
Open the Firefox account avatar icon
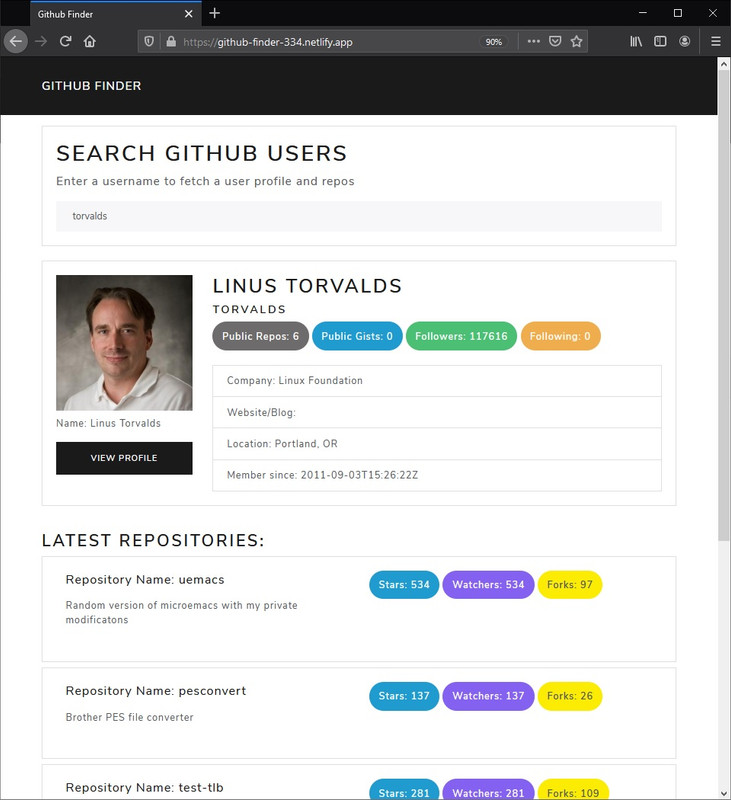[685, 41]
